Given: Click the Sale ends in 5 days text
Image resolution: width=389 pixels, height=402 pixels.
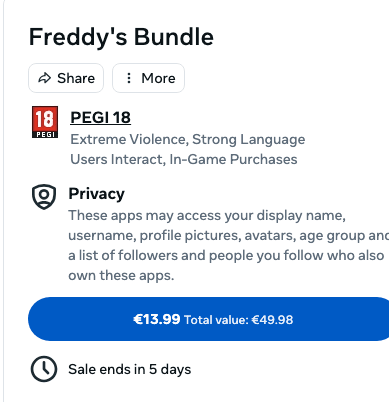Looking at the screenshot, I should [130, 369].
